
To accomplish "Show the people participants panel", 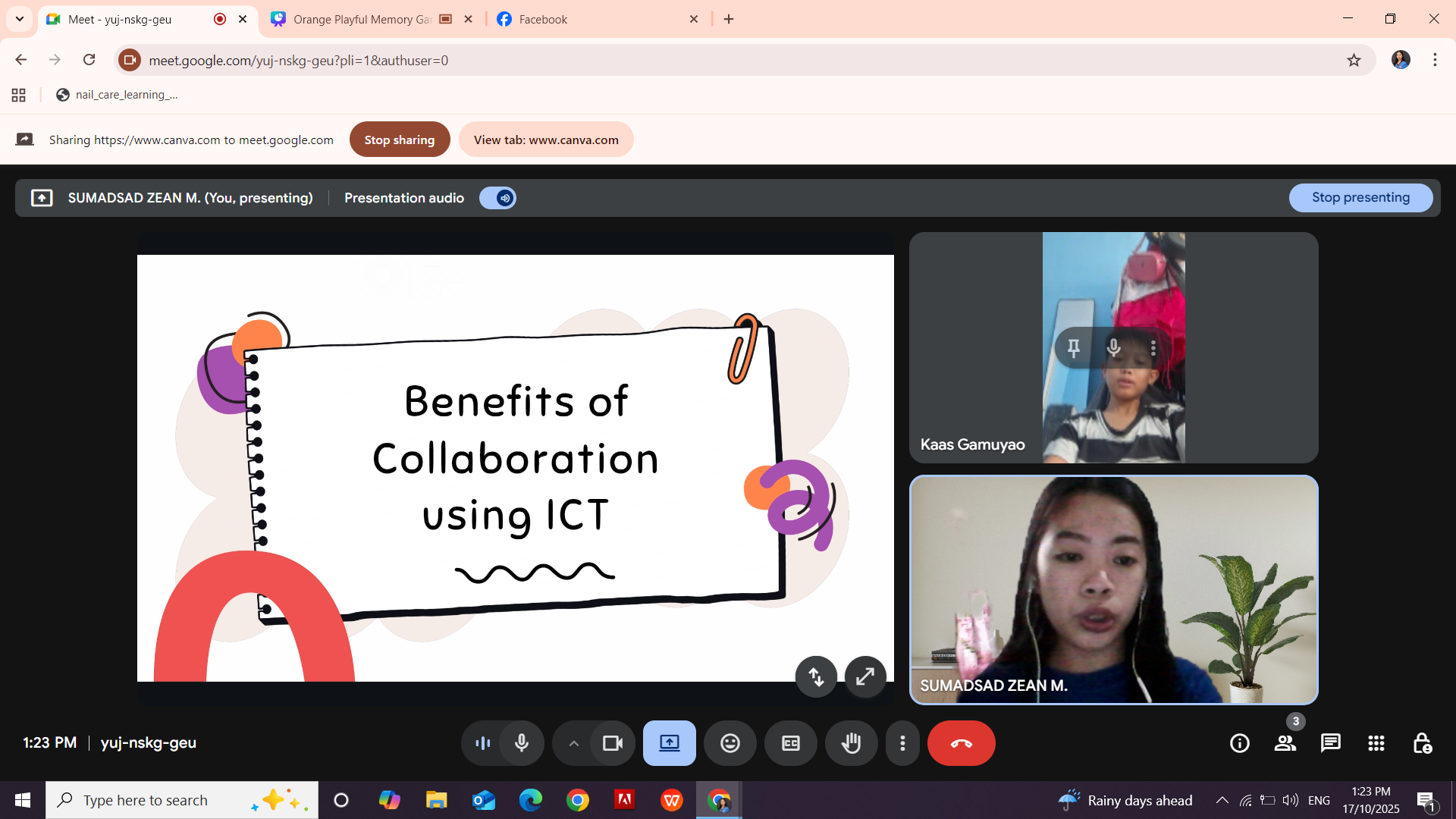I will pyautogui.click(x=1285, y=743).
